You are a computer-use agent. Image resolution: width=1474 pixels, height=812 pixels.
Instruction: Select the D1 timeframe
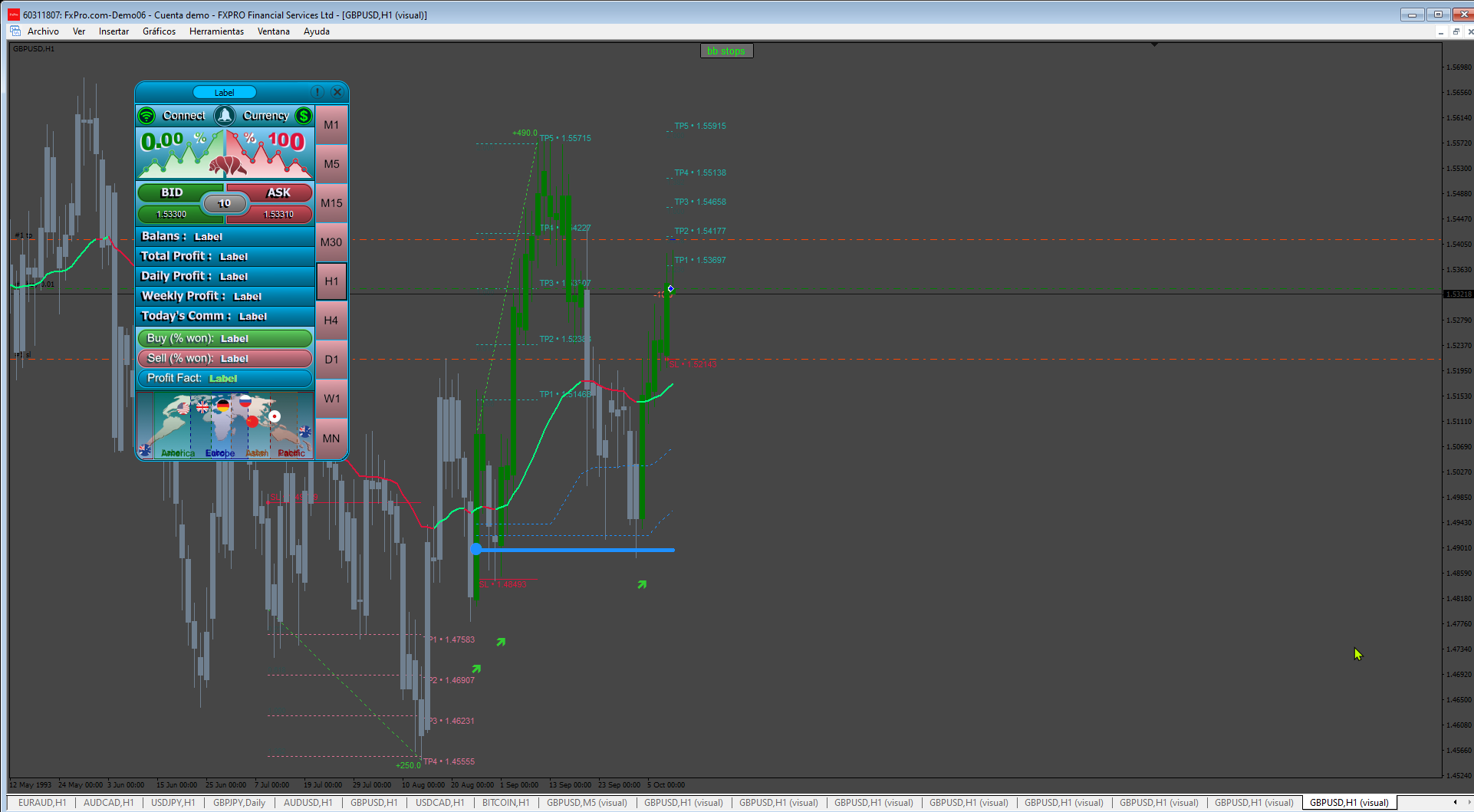click(331, 359)
